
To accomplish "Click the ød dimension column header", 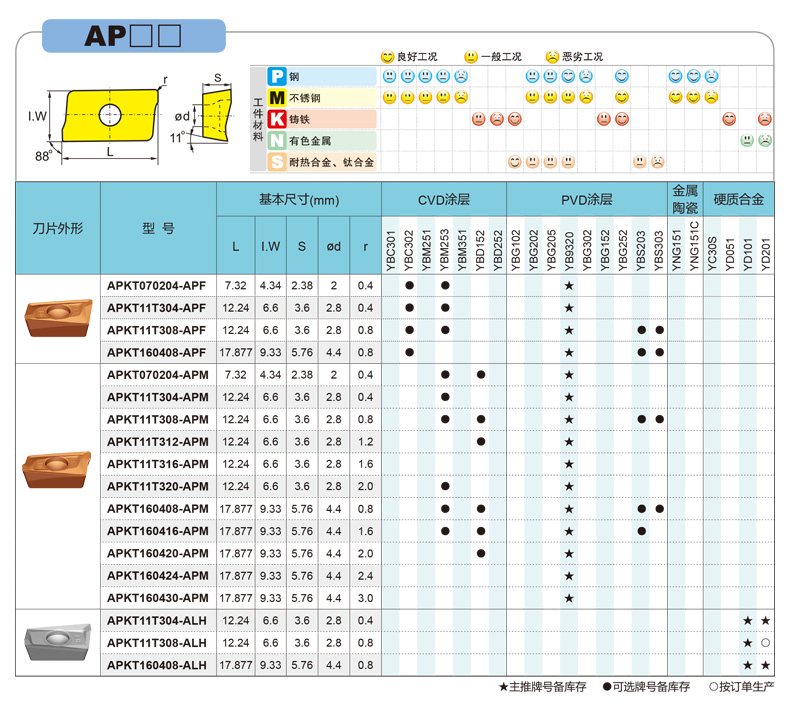I will 334,246.
